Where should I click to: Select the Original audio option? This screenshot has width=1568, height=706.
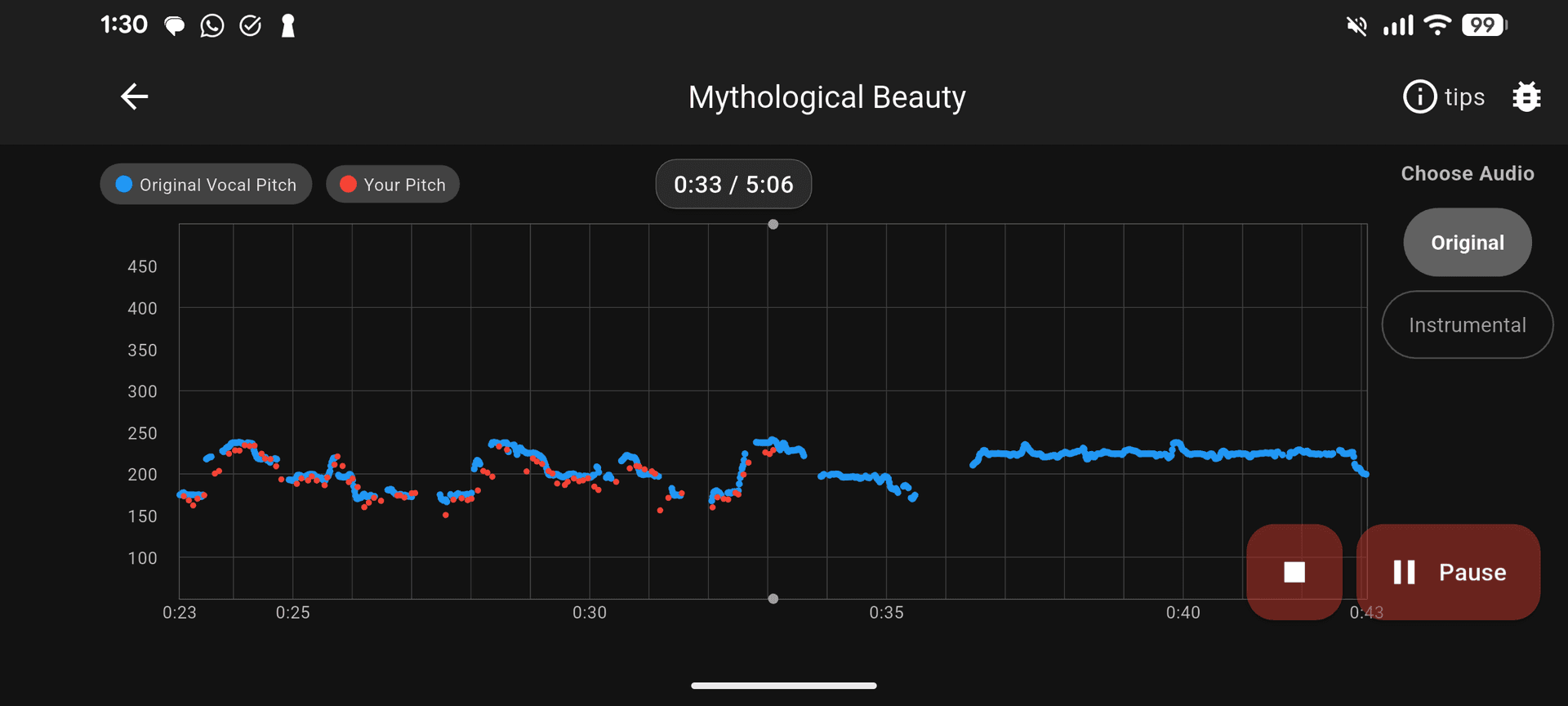pyautogui.click(x=1467, y=243)
